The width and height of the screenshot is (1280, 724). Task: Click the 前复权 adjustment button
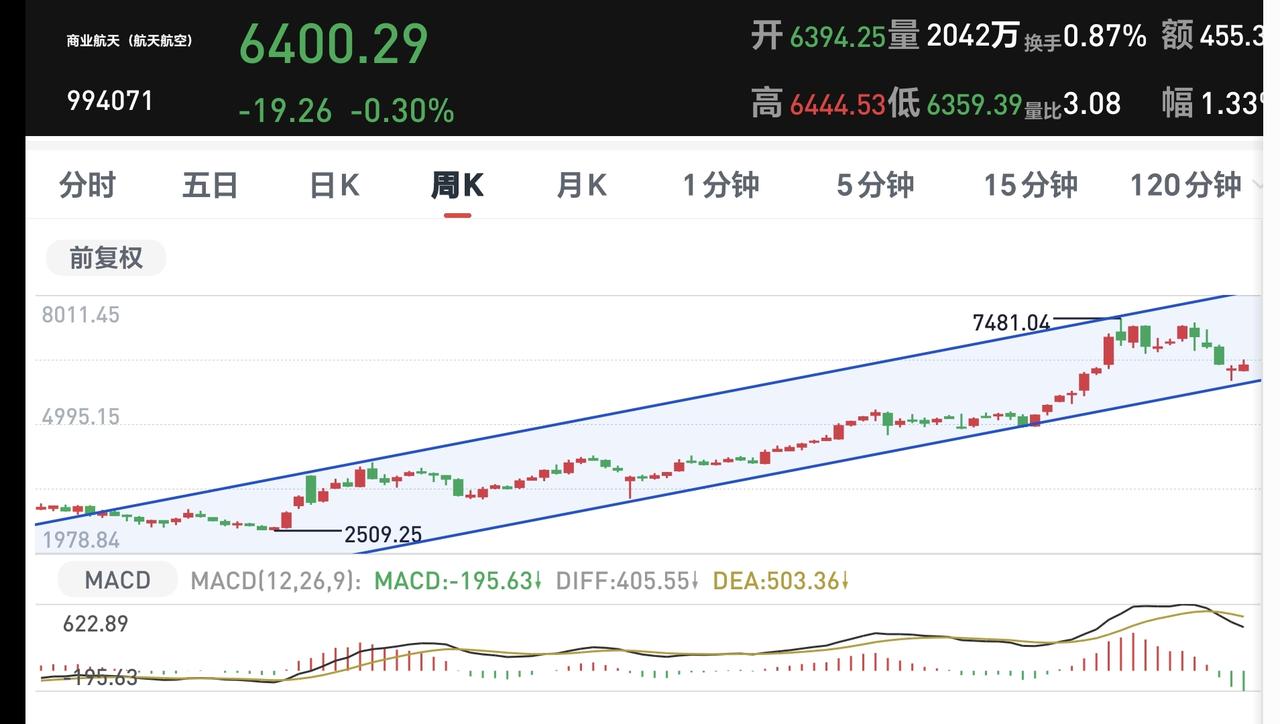click(x=106, y=258)
